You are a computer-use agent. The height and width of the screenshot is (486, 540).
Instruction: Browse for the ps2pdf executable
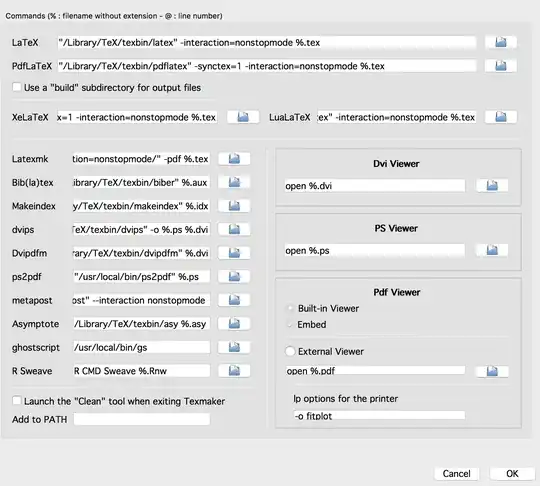pos(234,277)
